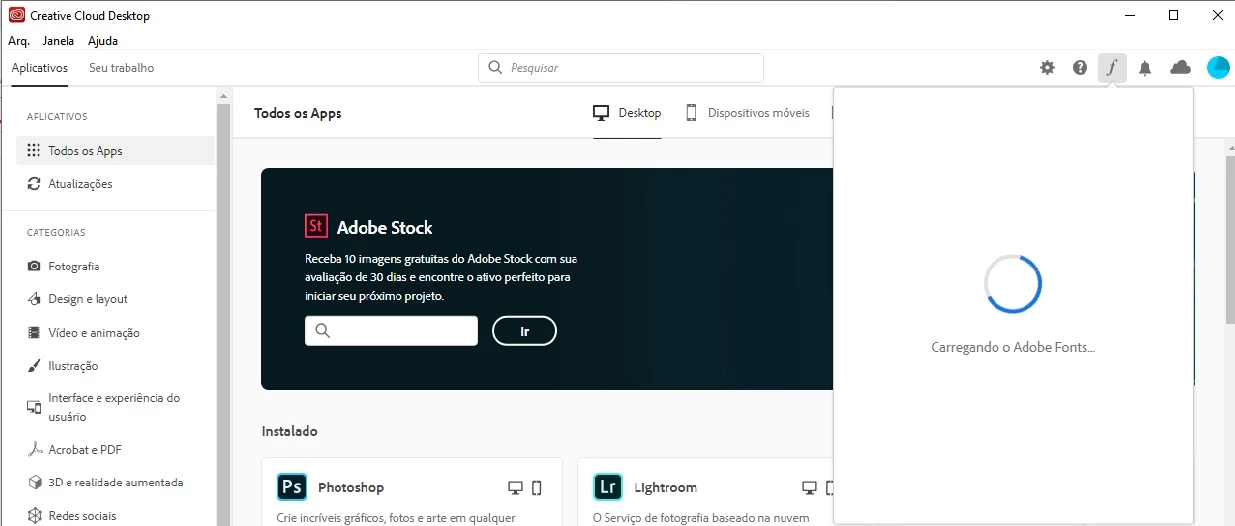The height and width of the screenshot is (526, 1235).
Task: Click the Todos os Apps page heading
Action: coord(298,113)
